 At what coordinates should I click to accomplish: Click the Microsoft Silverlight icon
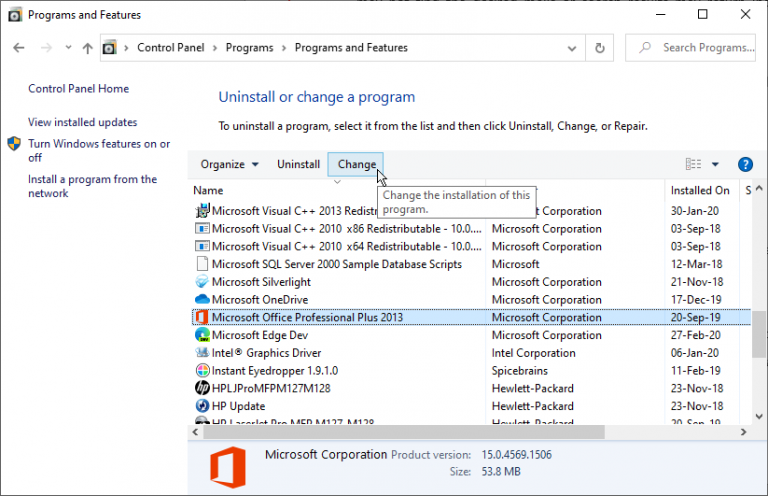pos(202,282)
